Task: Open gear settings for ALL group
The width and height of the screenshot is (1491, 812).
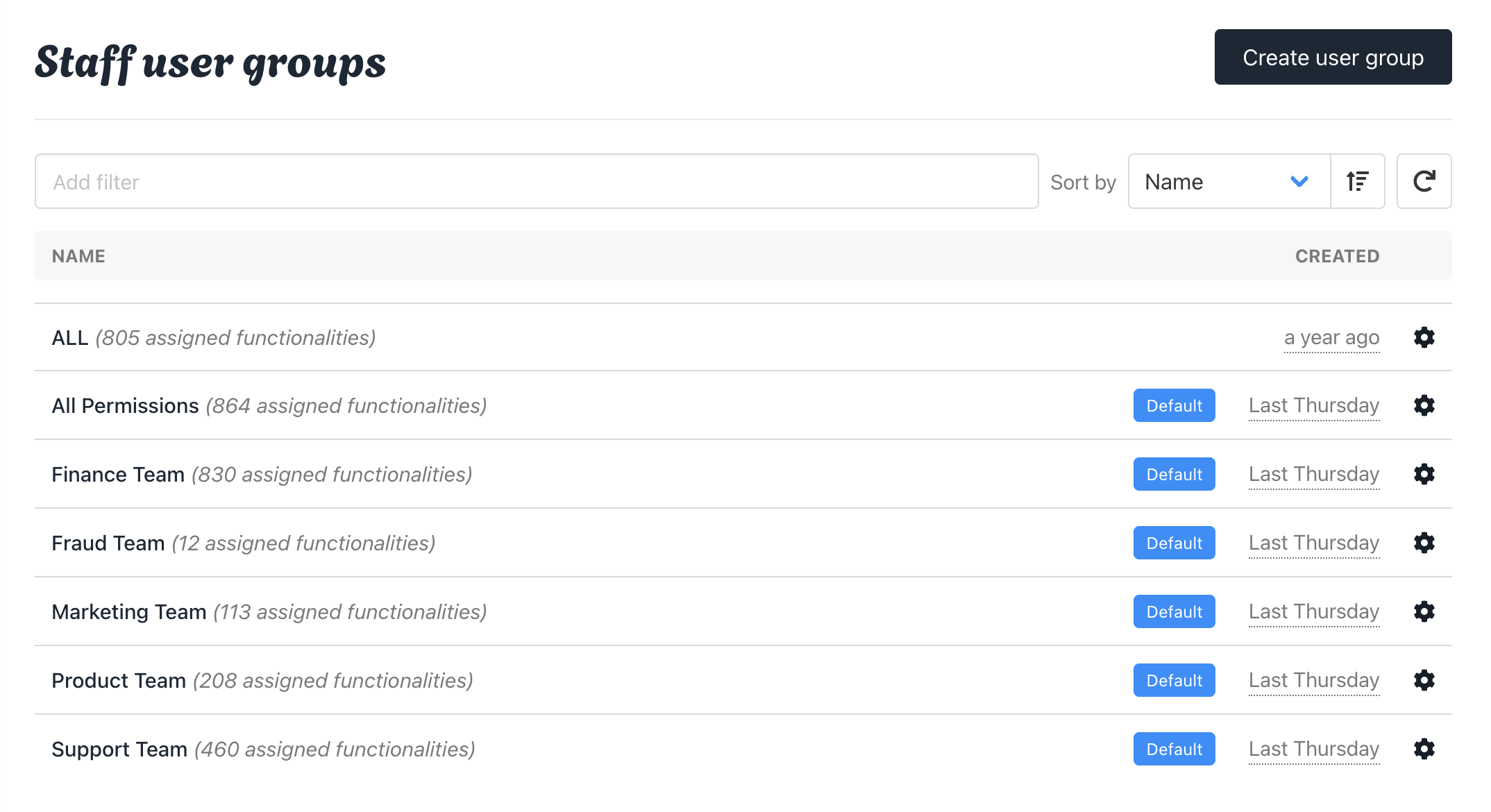Action: (x=1424, y=337)
